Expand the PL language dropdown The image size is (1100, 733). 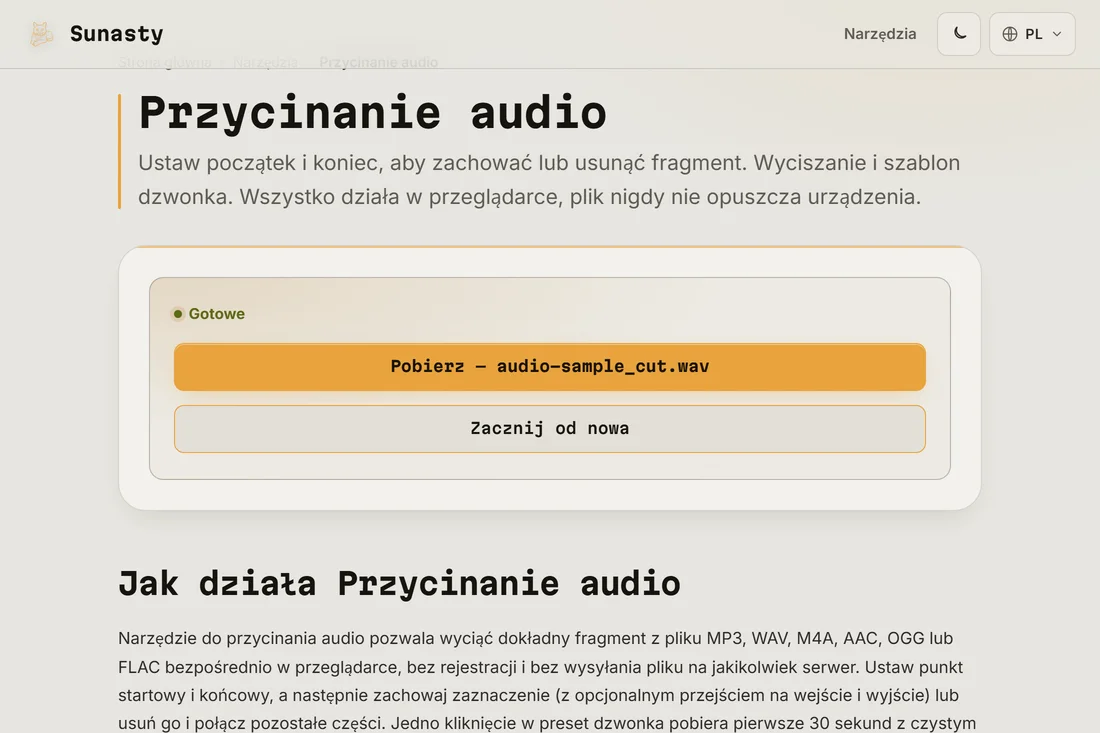[1032, 34]
